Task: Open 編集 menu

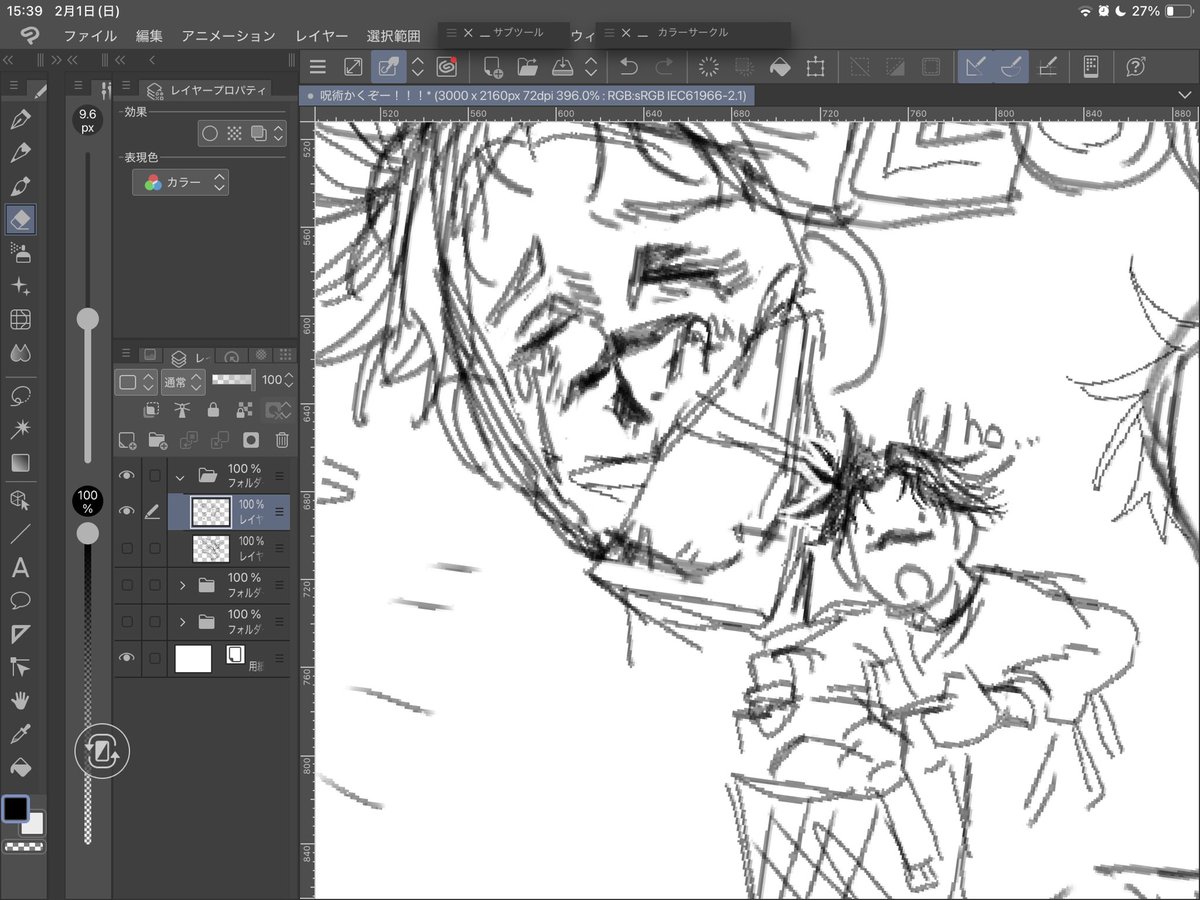Action: pyautogui.click(x=149, y=36)
